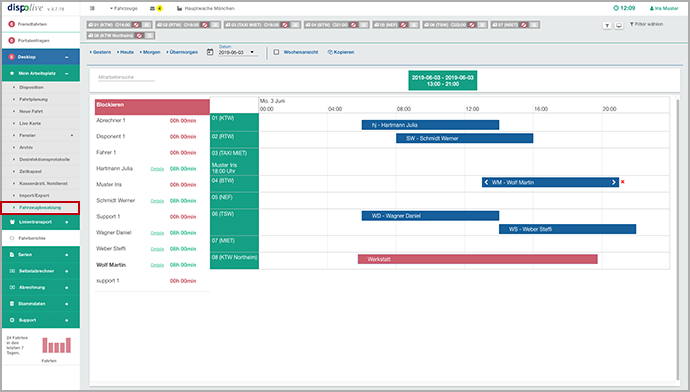The image size is (690, 392).
Task: Click the red block icon on 06 (TSW) chip
Action: 472,25
